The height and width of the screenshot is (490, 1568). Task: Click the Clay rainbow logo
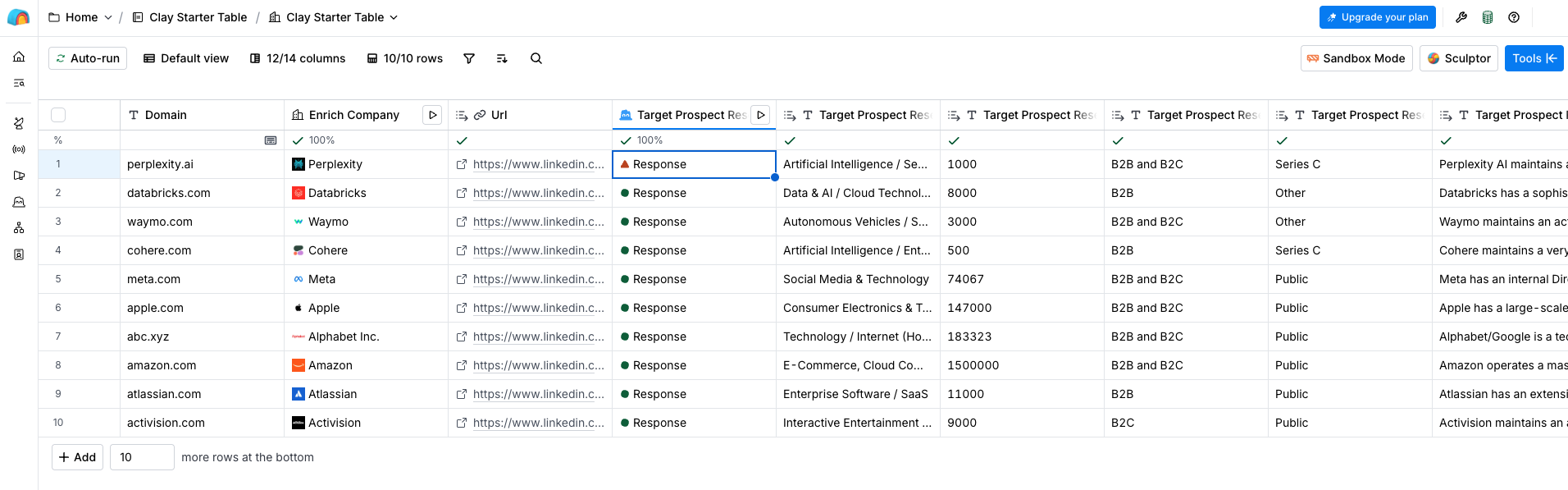18,17
